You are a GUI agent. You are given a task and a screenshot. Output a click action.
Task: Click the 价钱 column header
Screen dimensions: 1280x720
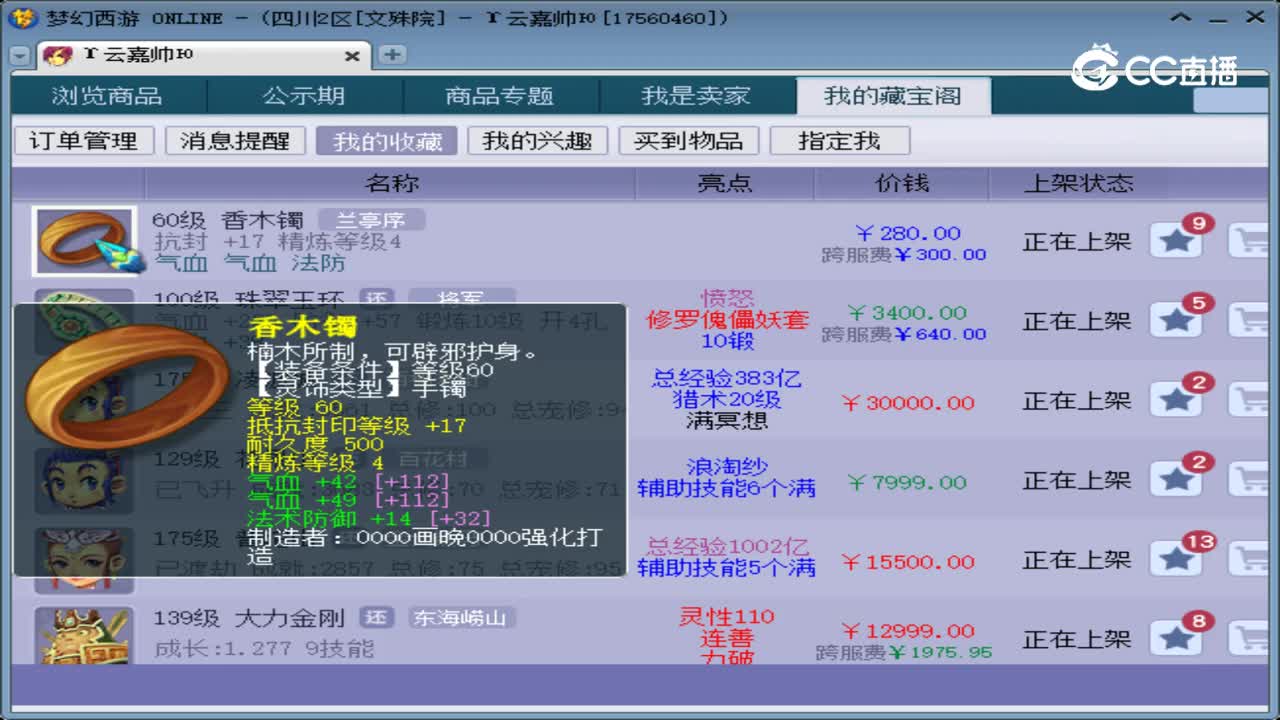(902, 183)
